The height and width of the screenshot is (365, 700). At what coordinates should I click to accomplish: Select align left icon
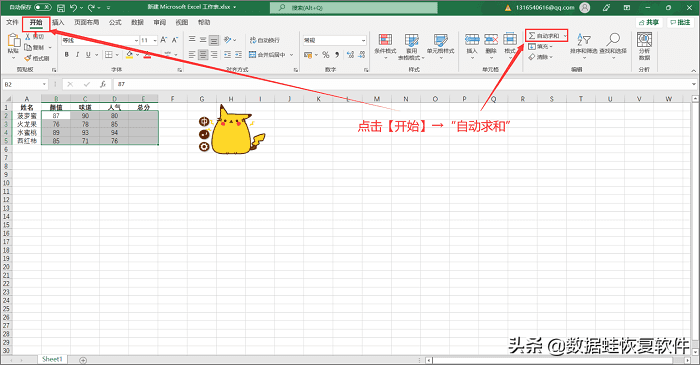click(x=192, y=54)
